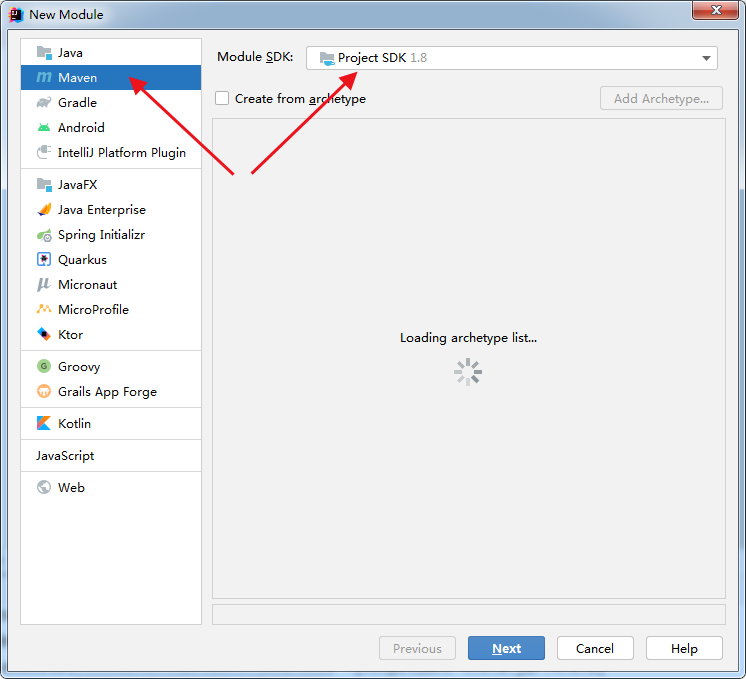Choose Android label in the list
This screenshot has width=746, height=679.
pyautogui.click(x=81, y=128)
